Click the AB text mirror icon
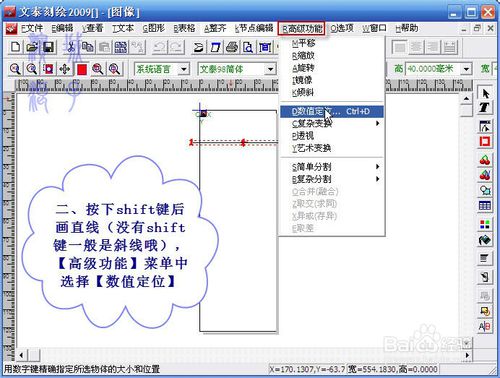 485,326
